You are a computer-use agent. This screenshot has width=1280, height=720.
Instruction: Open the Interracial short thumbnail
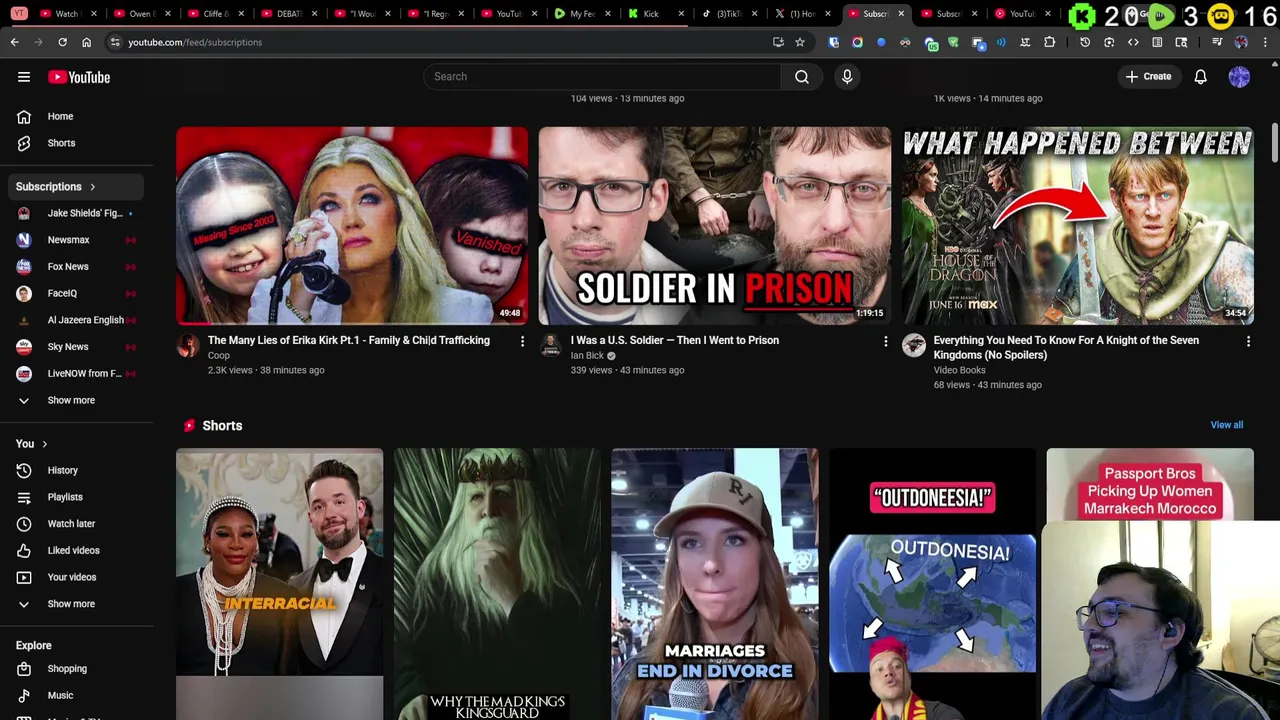pos(279,584)
